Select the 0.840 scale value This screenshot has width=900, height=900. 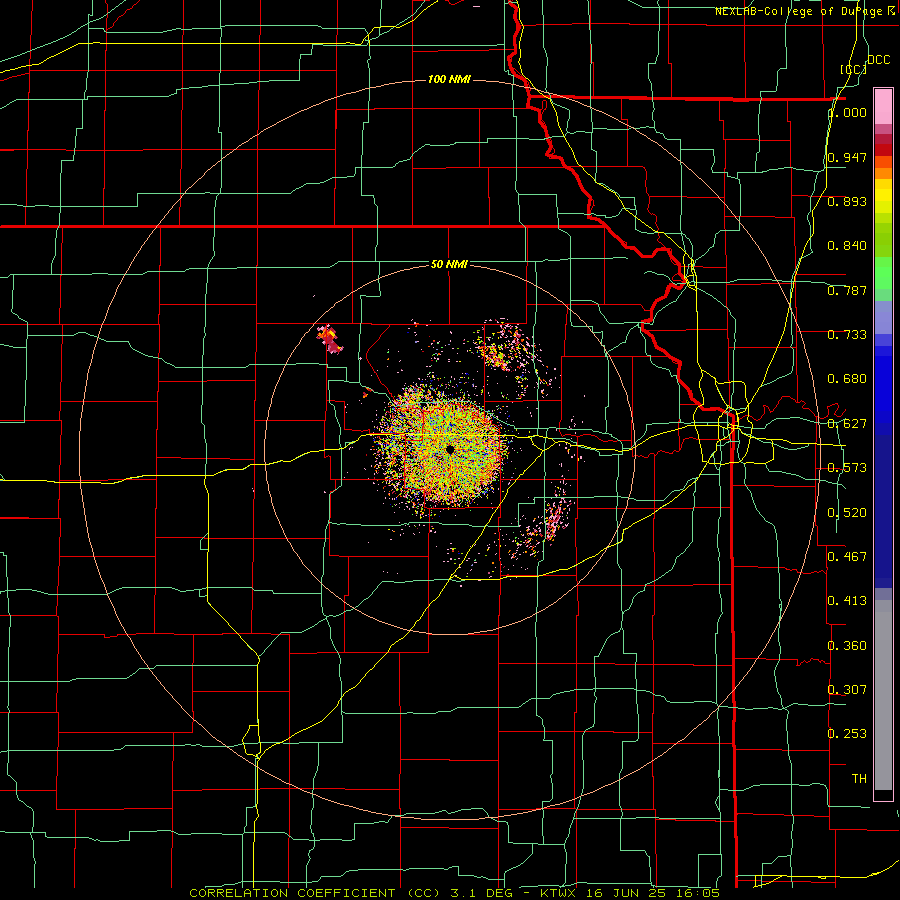[848, 246]
